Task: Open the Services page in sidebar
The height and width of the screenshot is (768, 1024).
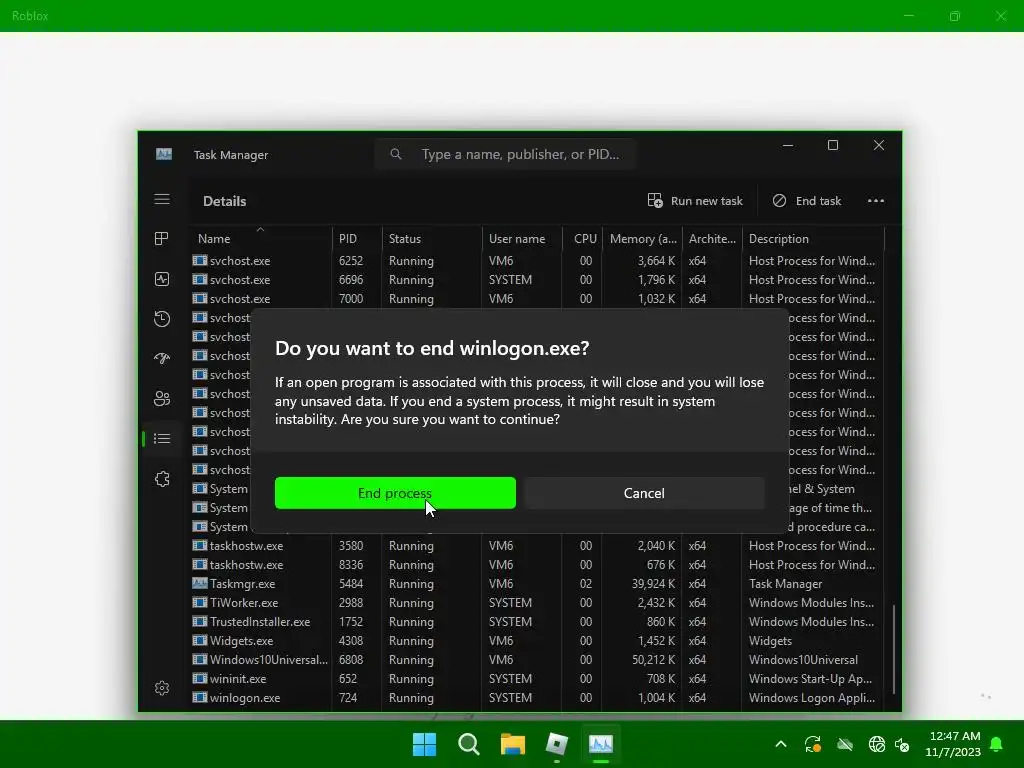Action: tap(162, 479)
